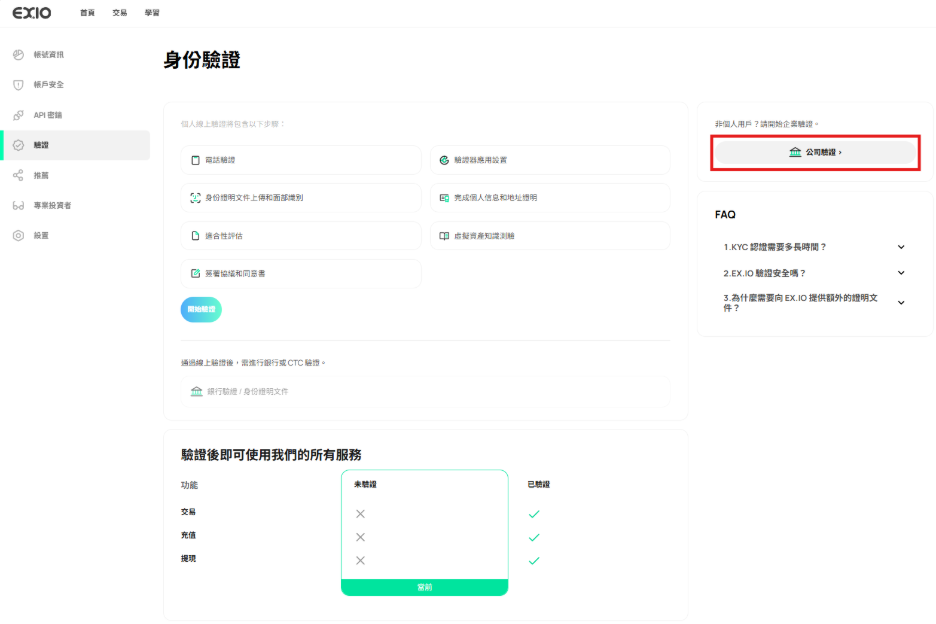The height and width of the screenshot is (624, 936).
Task: Click the 電話驗證 phone verification step
Action: tap(301, 160)
